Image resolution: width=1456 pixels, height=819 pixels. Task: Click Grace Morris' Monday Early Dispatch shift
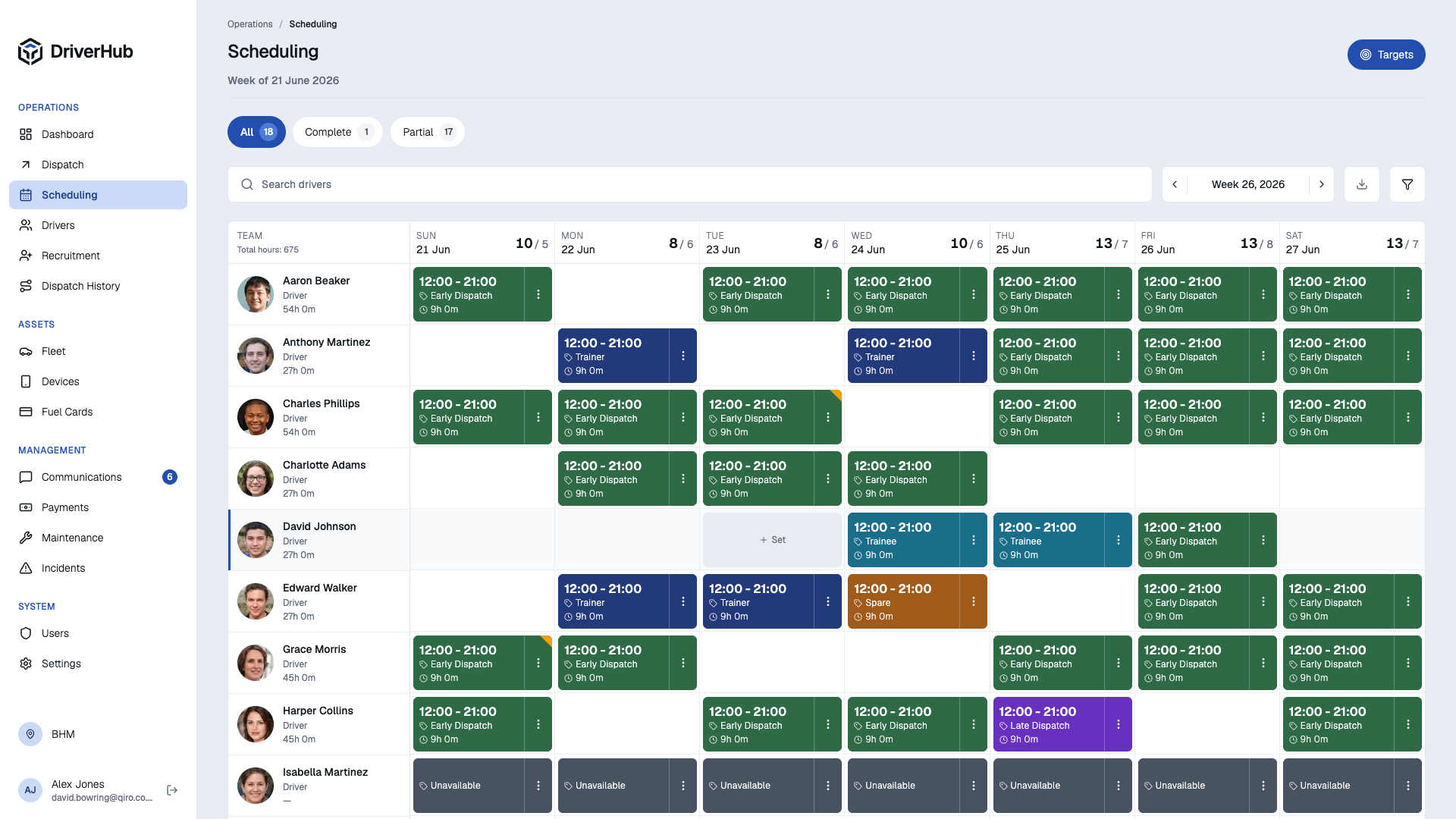613,663
